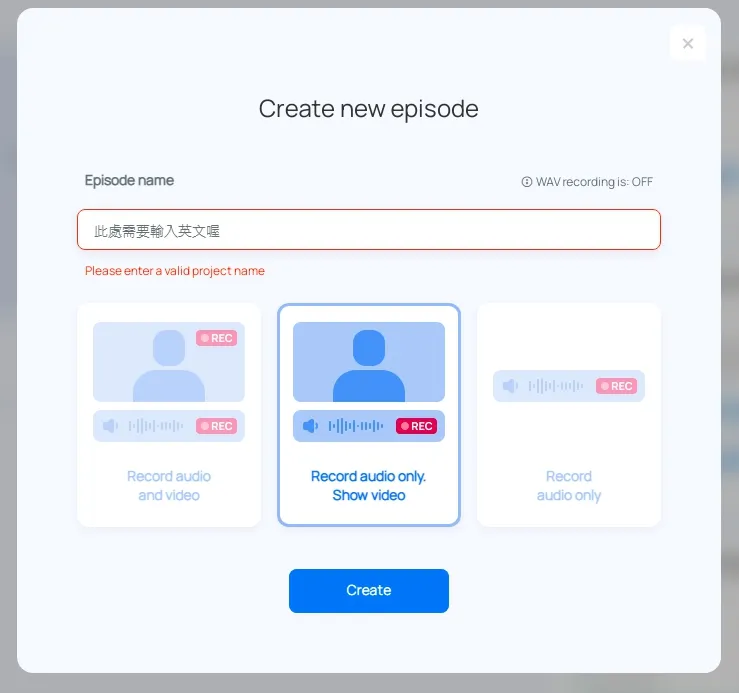Click the Episode name label
Image resolution: width=739 pixels, height=693 pixels.
pyautogui.click(x=129, y=181)
